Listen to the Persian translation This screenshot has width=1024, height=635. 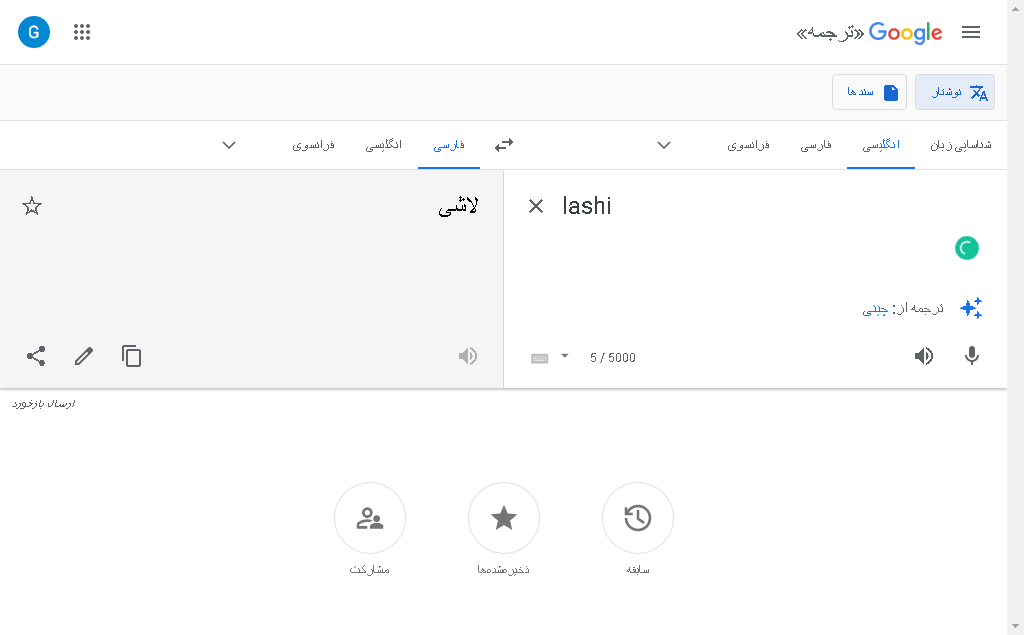tap(468, 356)
